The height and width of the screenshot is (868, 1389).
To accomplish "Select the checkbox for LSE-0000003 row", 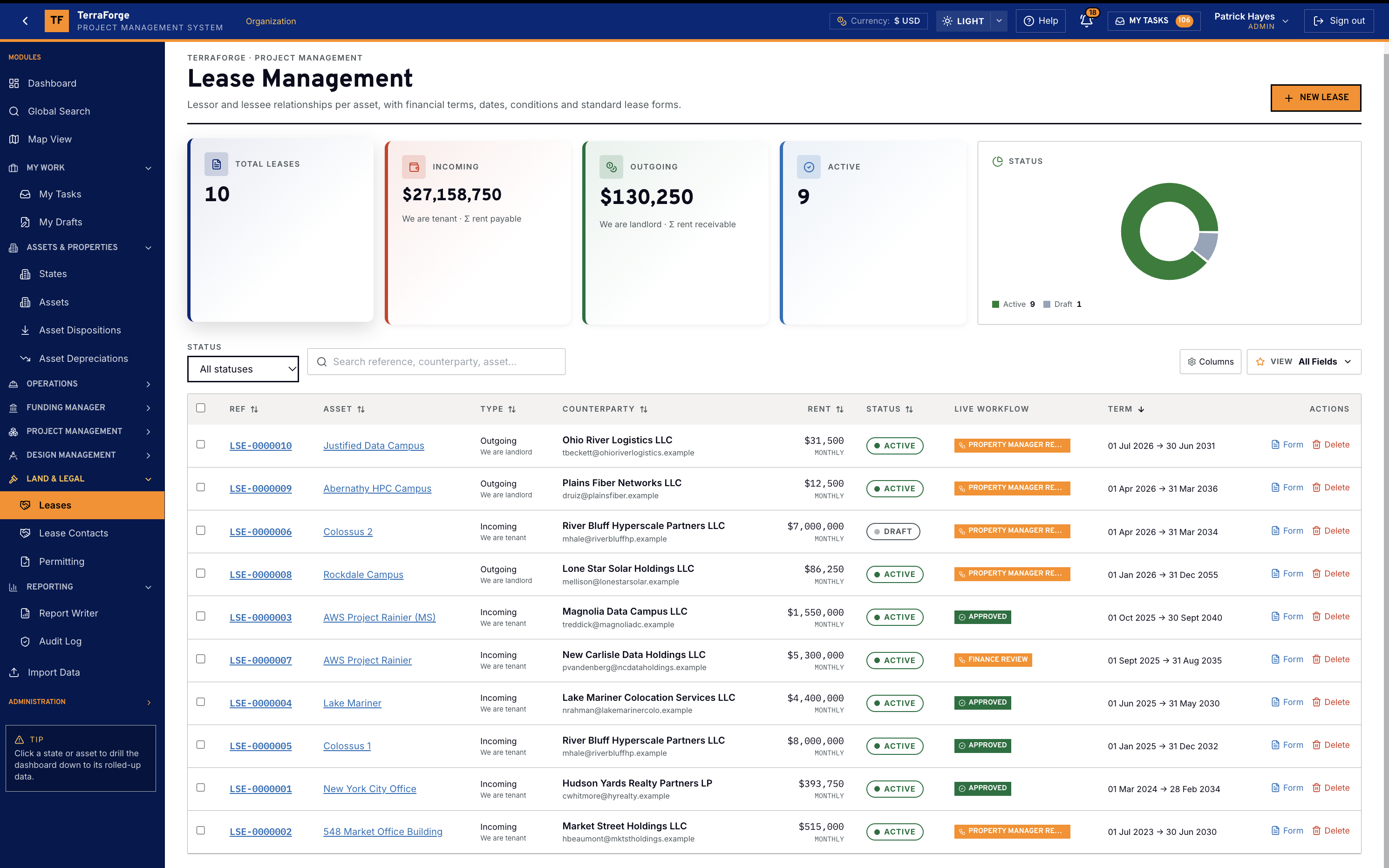I will (x=200, y=616).
